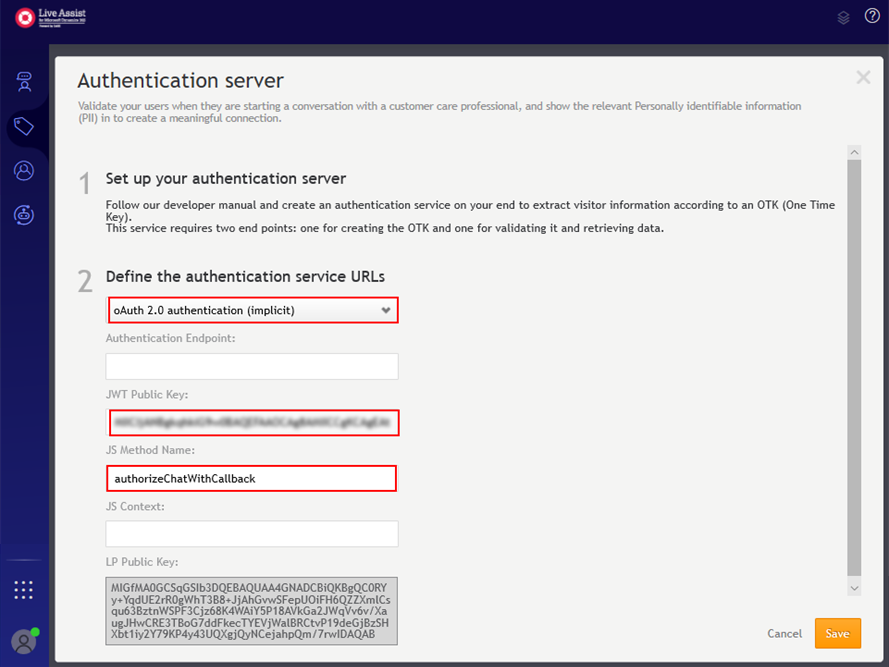889x667 pixels.
Task: Click the user profile icon in the sidebar
Action: pos(23,171)
